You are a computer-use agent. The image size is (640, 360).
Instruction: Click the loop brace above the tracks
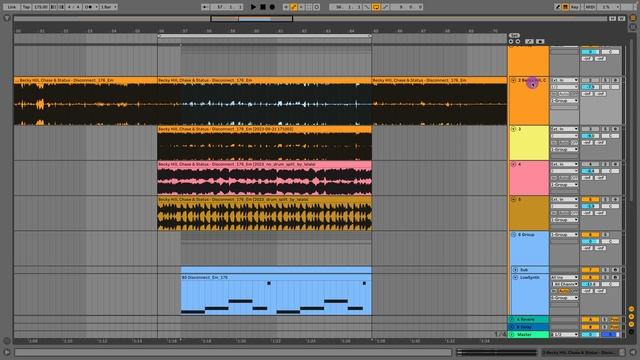pyautogui.click(x=264, y=36)
